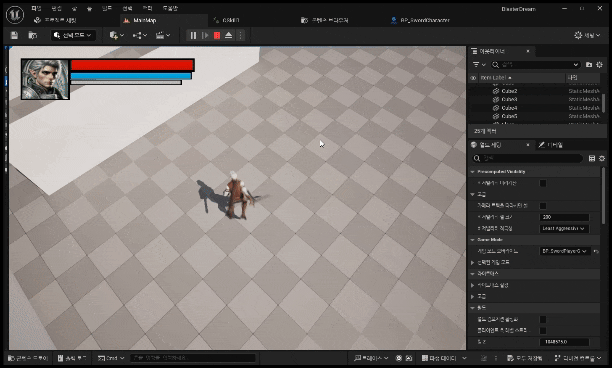
Task: Pause the running play session
Action: (193, 36)
